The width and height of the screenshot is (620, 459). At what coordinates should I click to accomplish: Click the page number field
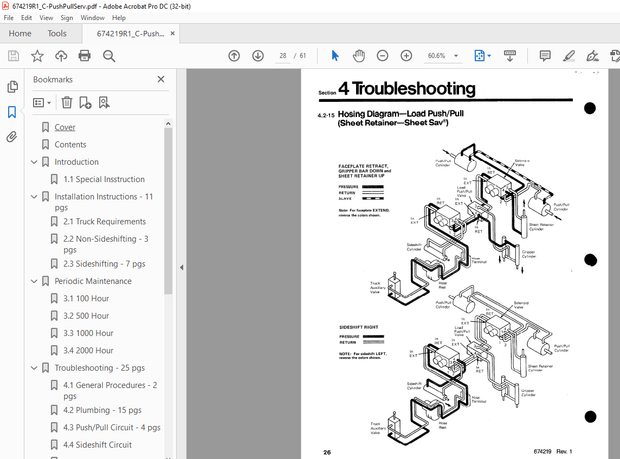(283, 56)
